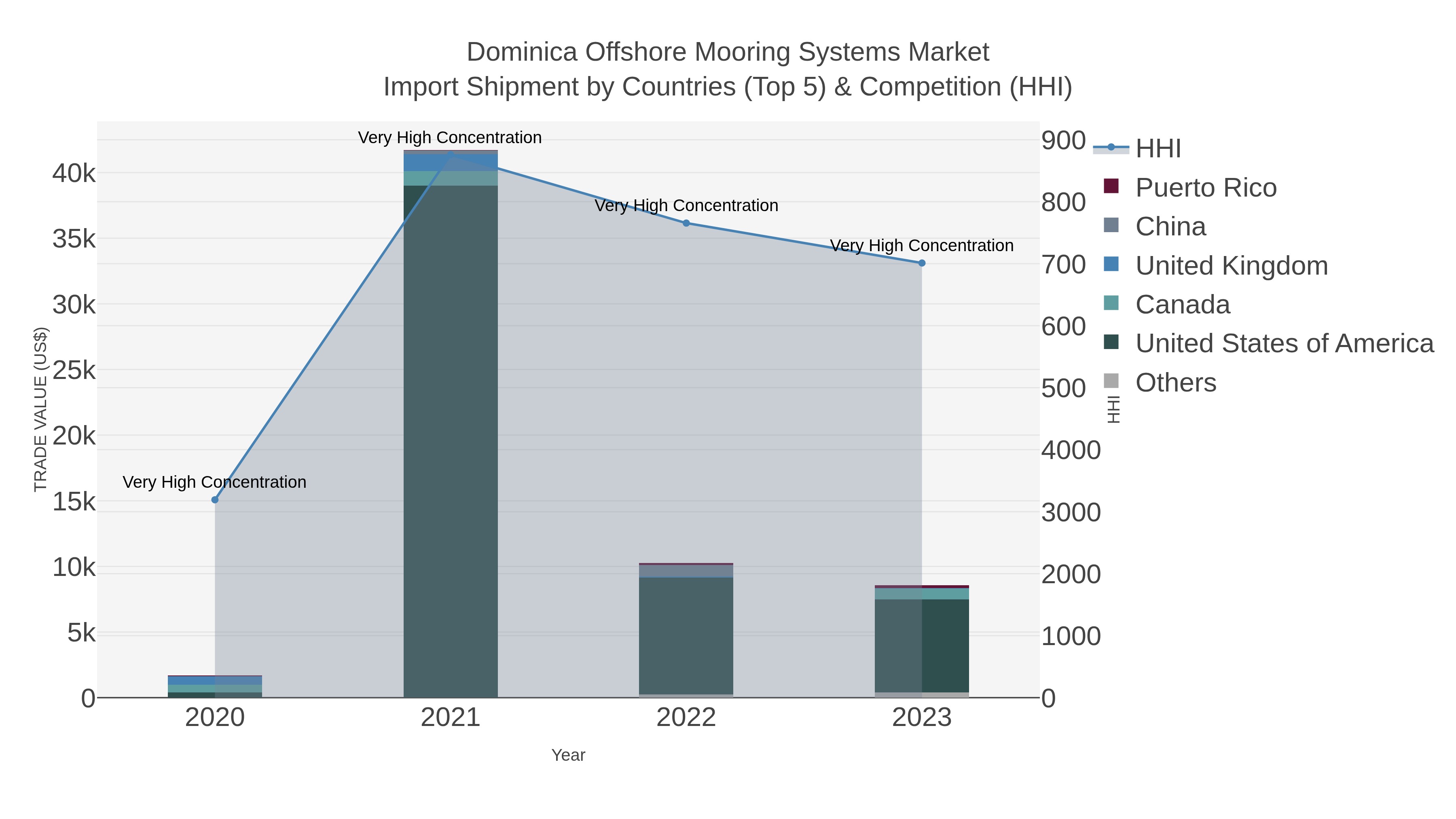Toggle United Kingdom series in legend

[1215, 265]
